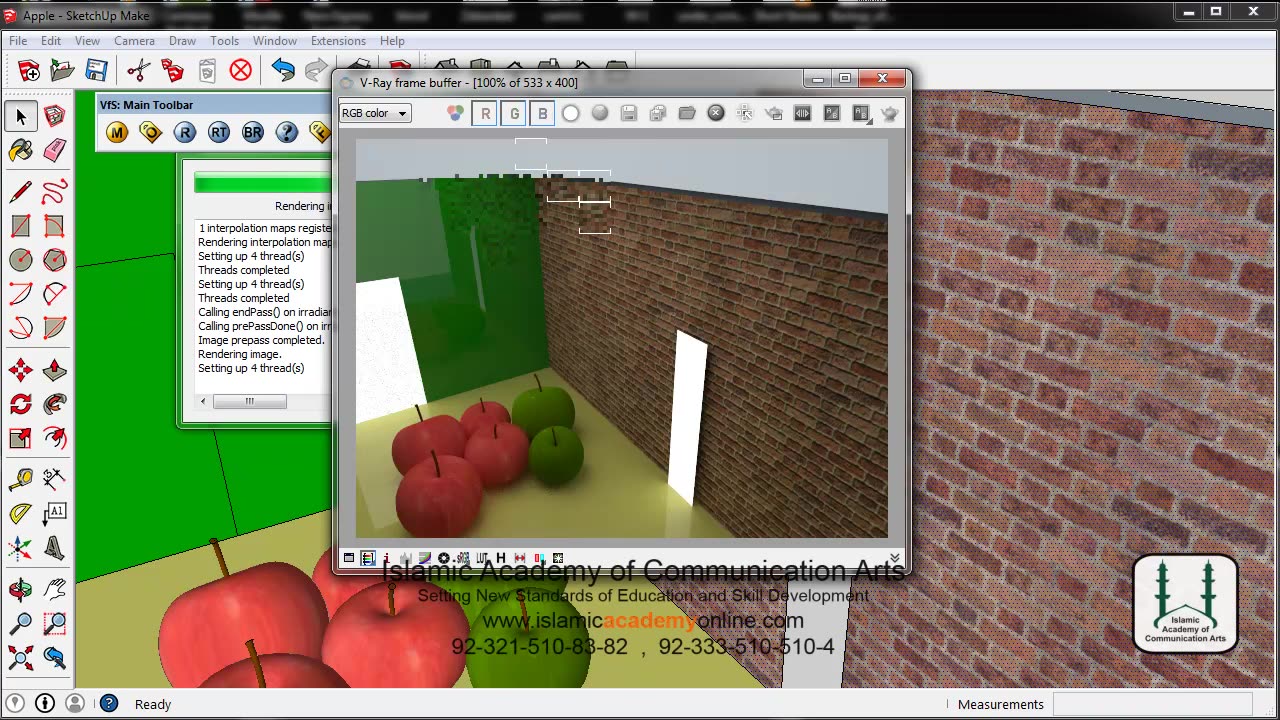
Task: Open the Draw menu
Action: (x=182, y=41)
